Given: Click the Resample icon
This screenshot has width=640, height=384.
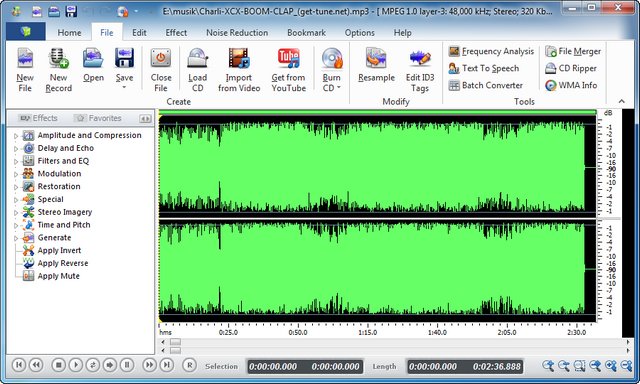Looking at the screenshot, I should tap(376, 58).
